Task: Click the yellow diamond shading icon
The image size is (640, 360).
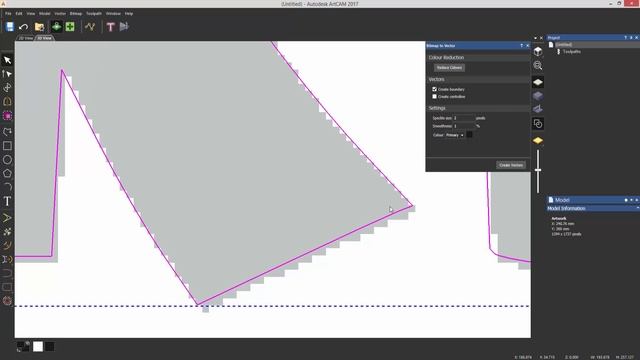Action: (x=538, y=141)
